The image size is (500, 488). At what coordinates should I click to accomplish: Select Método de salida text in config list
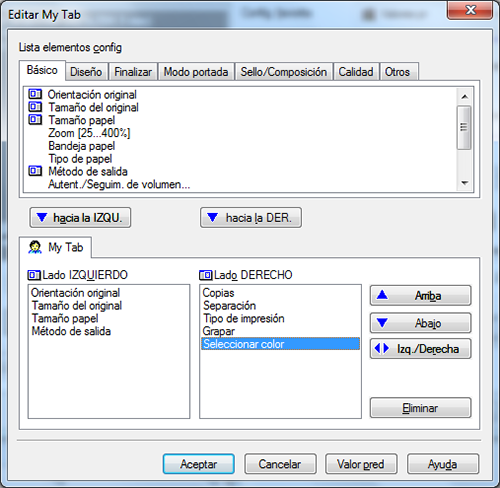88,171
